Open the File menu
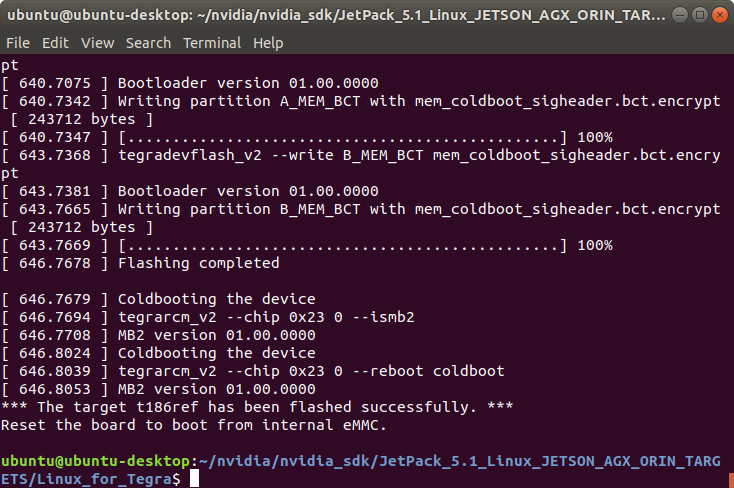 [x=18, y=43]
